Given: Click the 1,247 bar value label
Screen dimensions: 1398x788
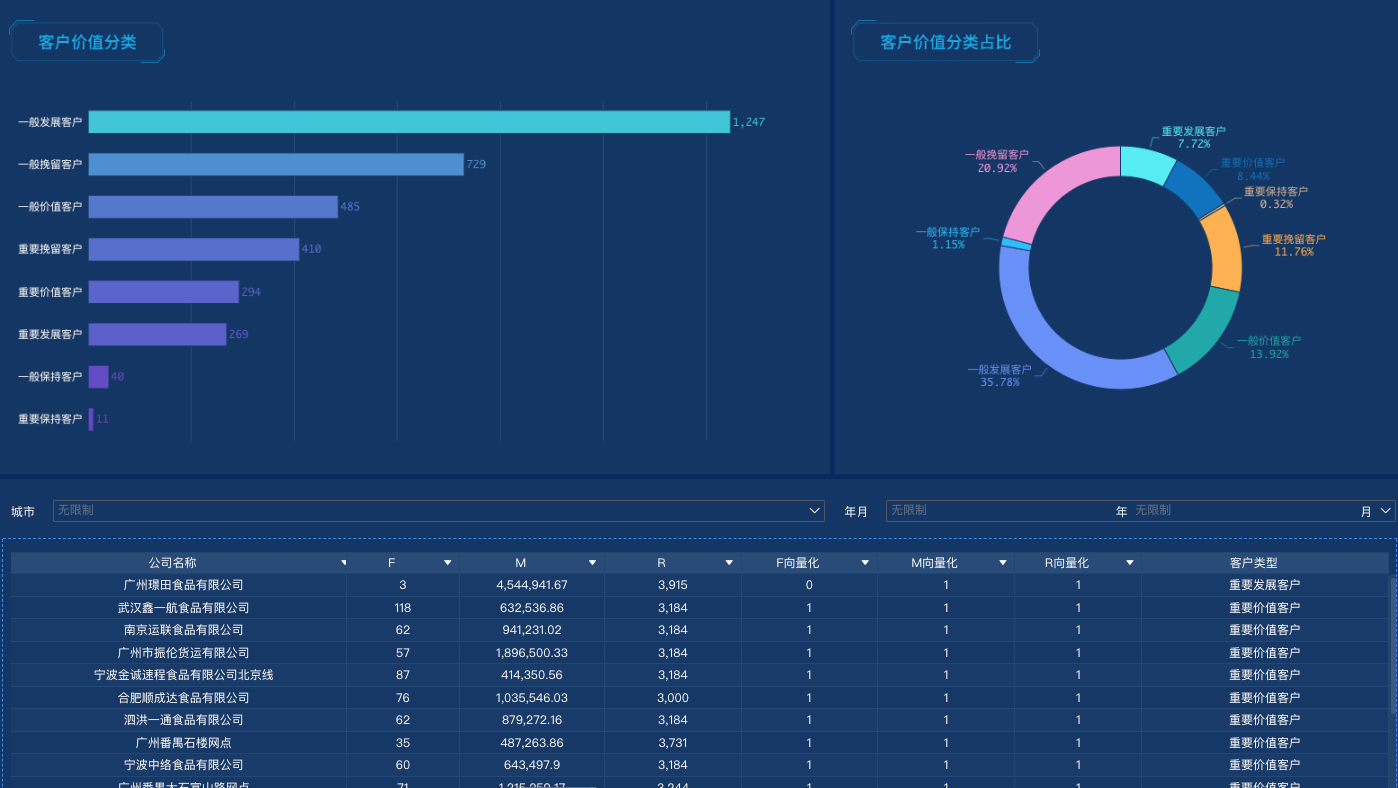Looking at the screenshot, I should (x=749, y=122).
